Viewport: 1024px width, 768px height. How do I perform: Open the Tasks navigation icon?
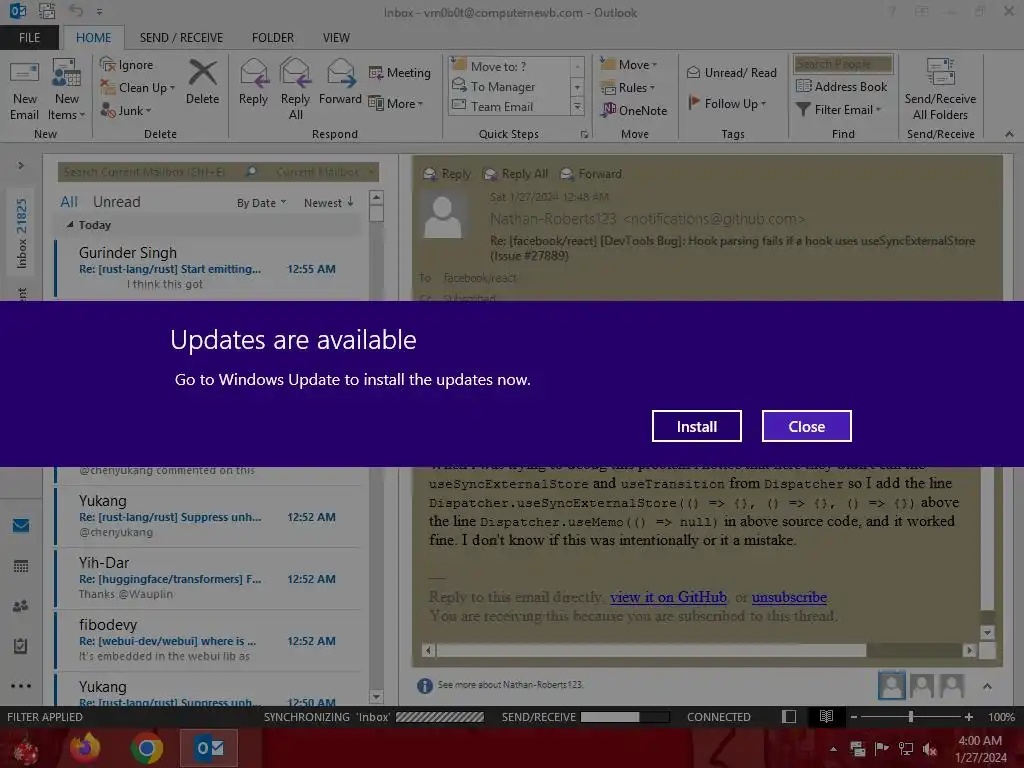21,646
